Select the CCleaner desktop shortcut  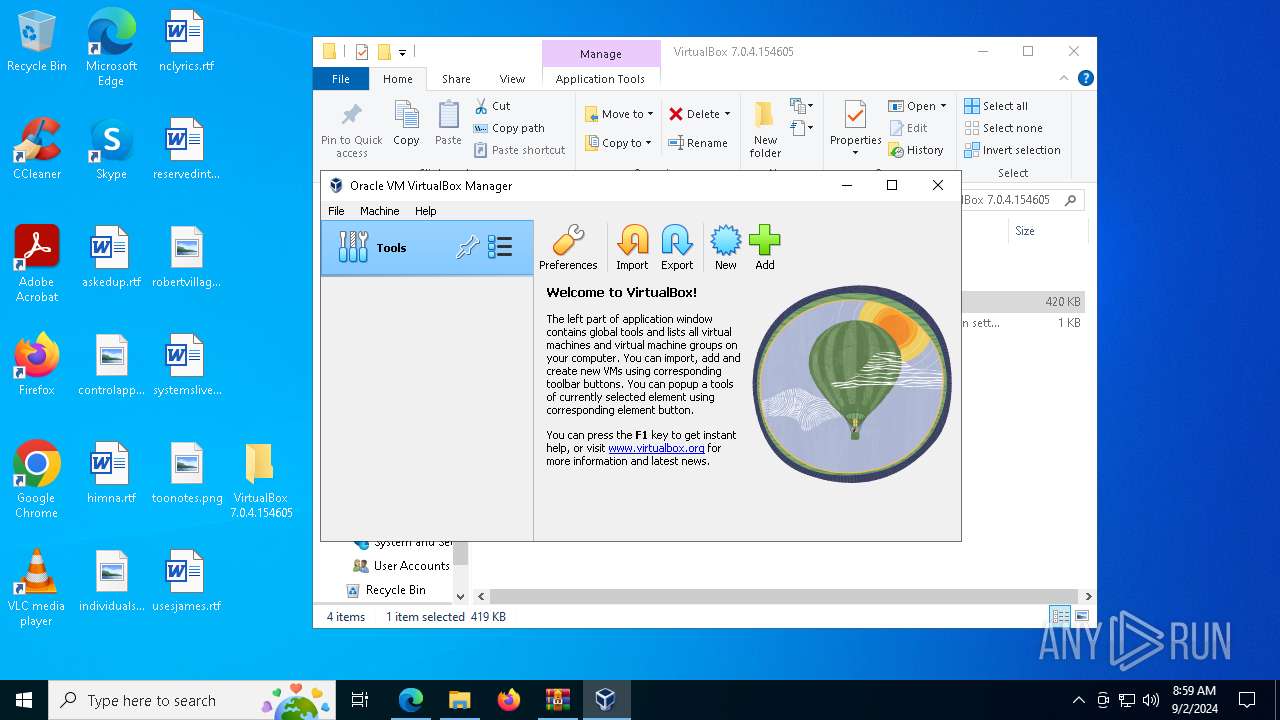[37, 149]
